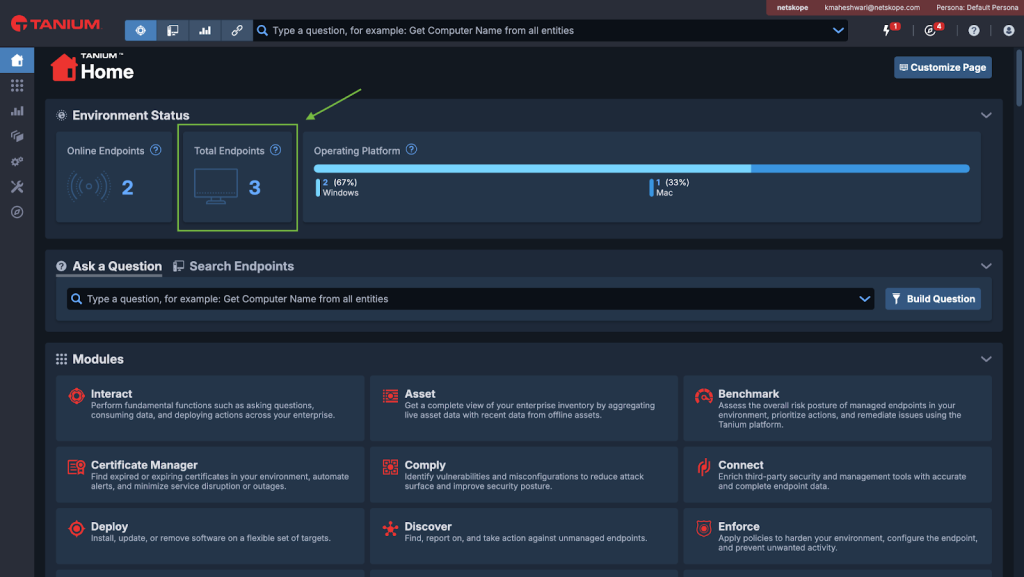Click the Mac 33% legend label
Viewport: 1024px width, 577px height.
[669, 187]
